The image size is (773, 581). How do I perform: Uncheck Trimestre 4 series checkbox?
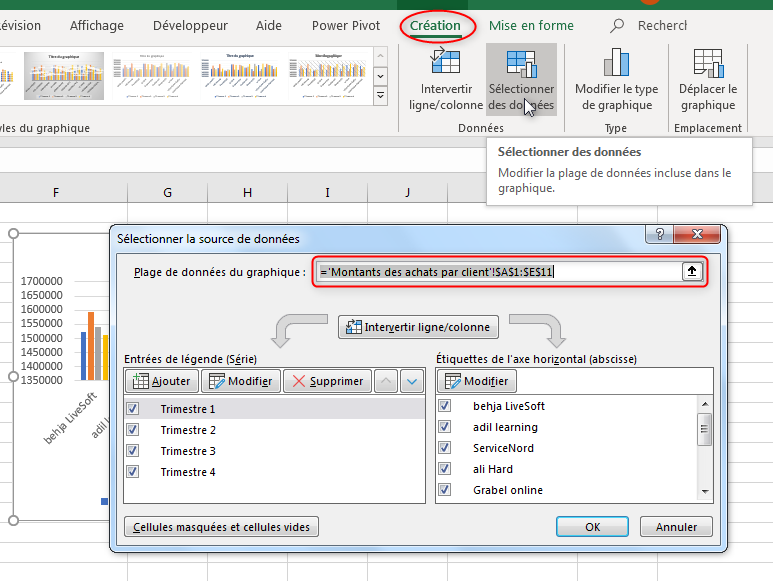click(x=132, y=472)
